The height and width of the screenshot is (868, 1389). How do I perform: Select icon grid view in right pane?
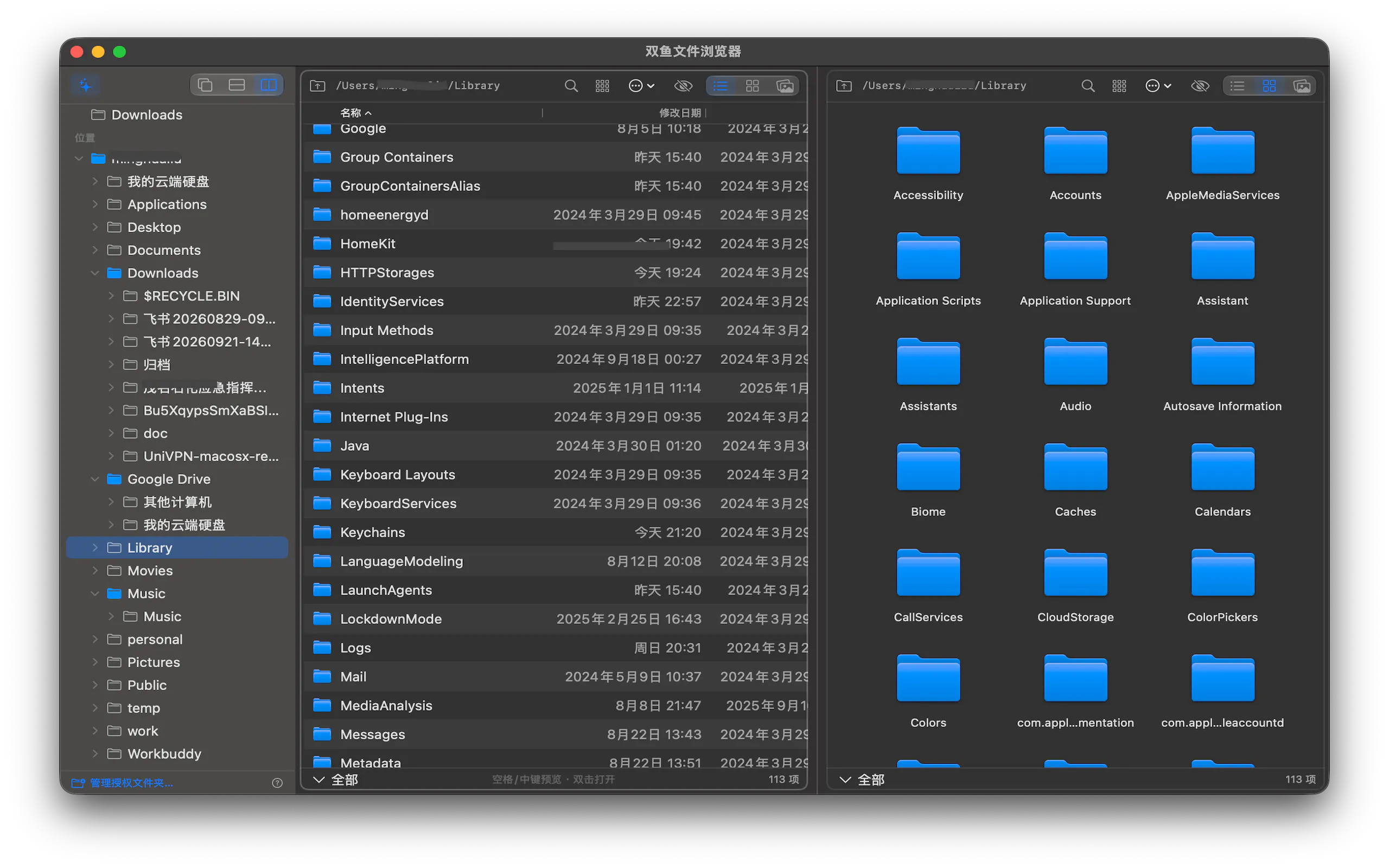point(1269,86)
